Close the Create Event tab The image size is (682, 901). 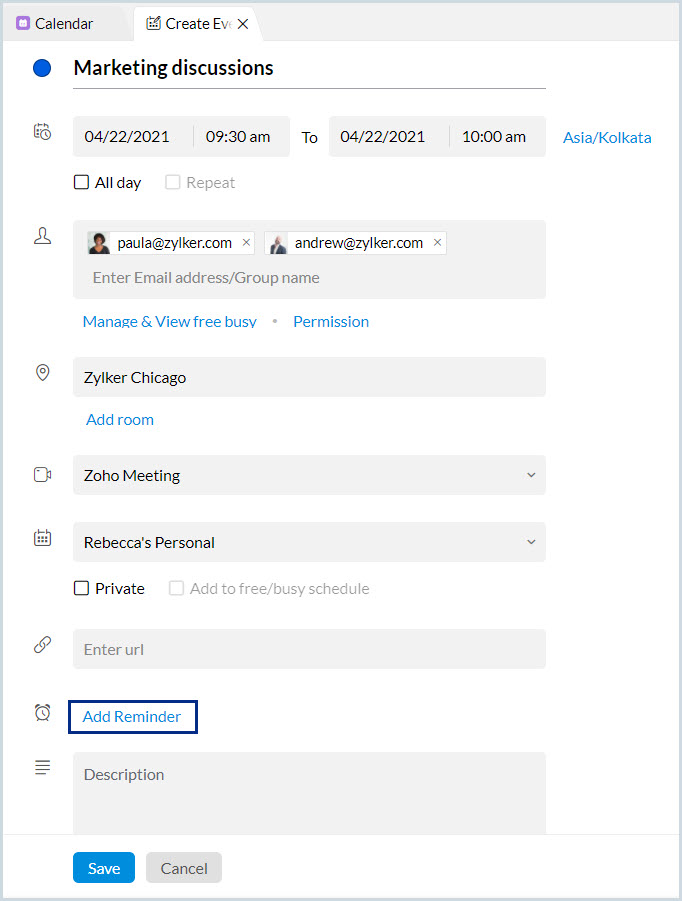click(x=243, y=24)
